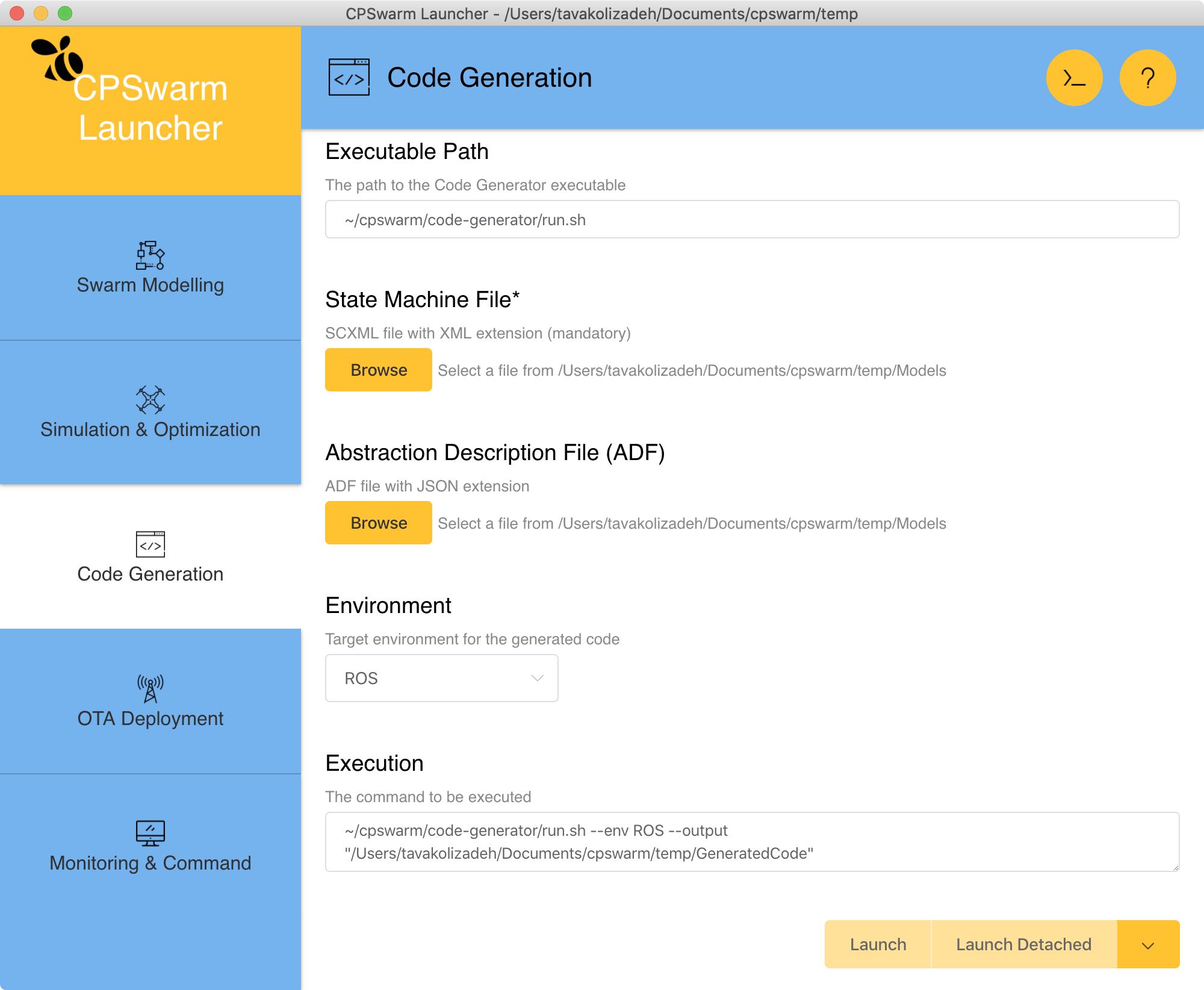Click the Code Generation sidebar icon

pos(150,544)
